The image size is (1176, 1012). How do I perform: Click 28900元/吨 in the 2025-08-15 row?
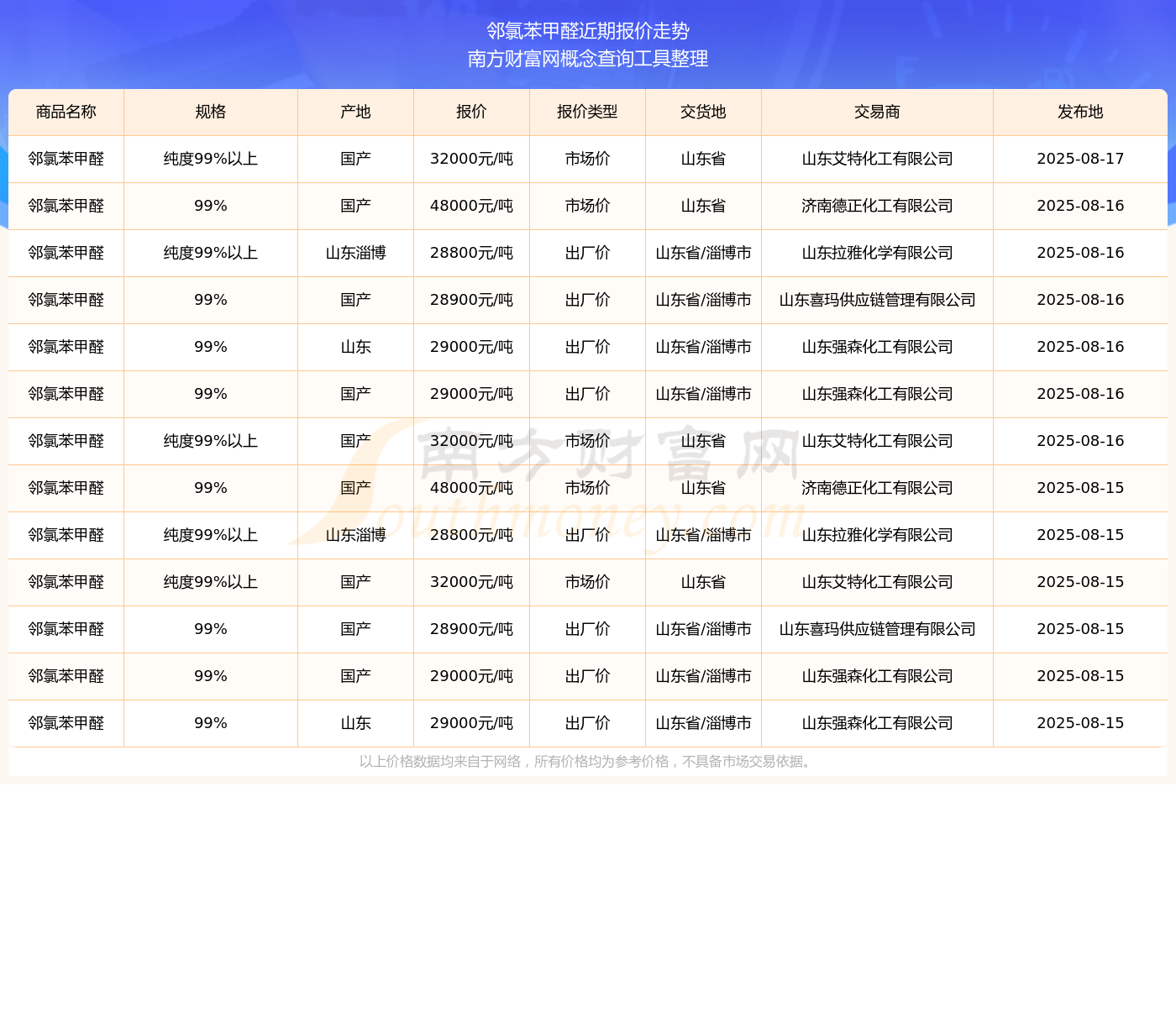[472, 629]
